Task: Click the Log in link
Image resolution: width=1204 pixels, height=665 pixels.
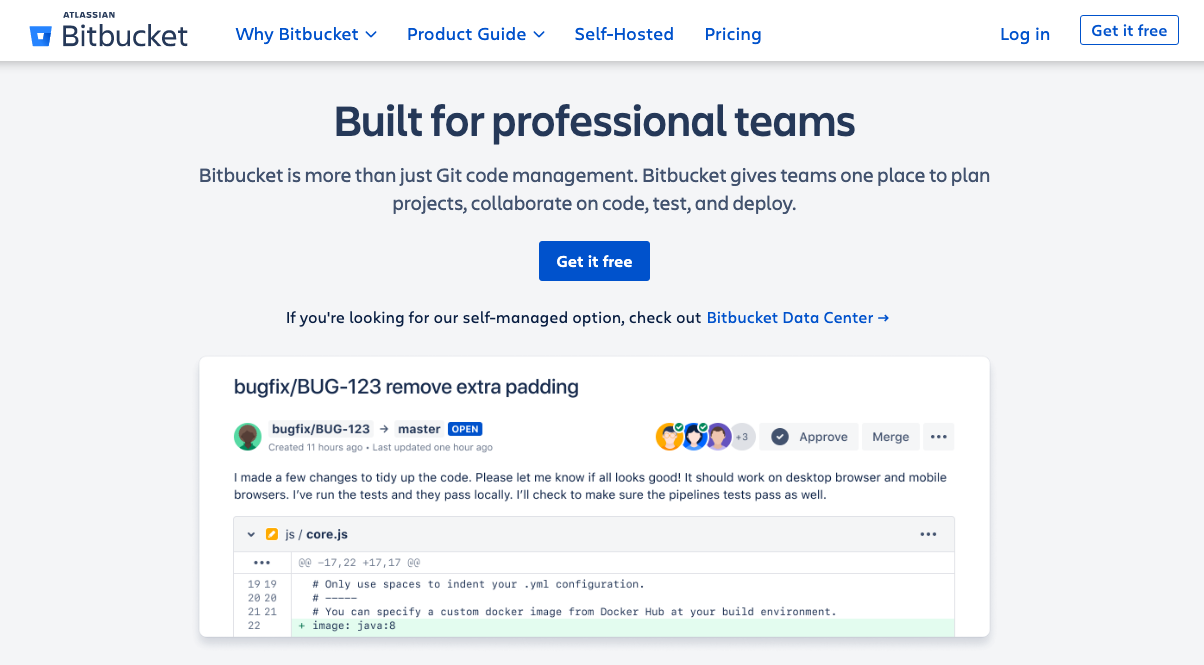Action: click(1025, 34)
